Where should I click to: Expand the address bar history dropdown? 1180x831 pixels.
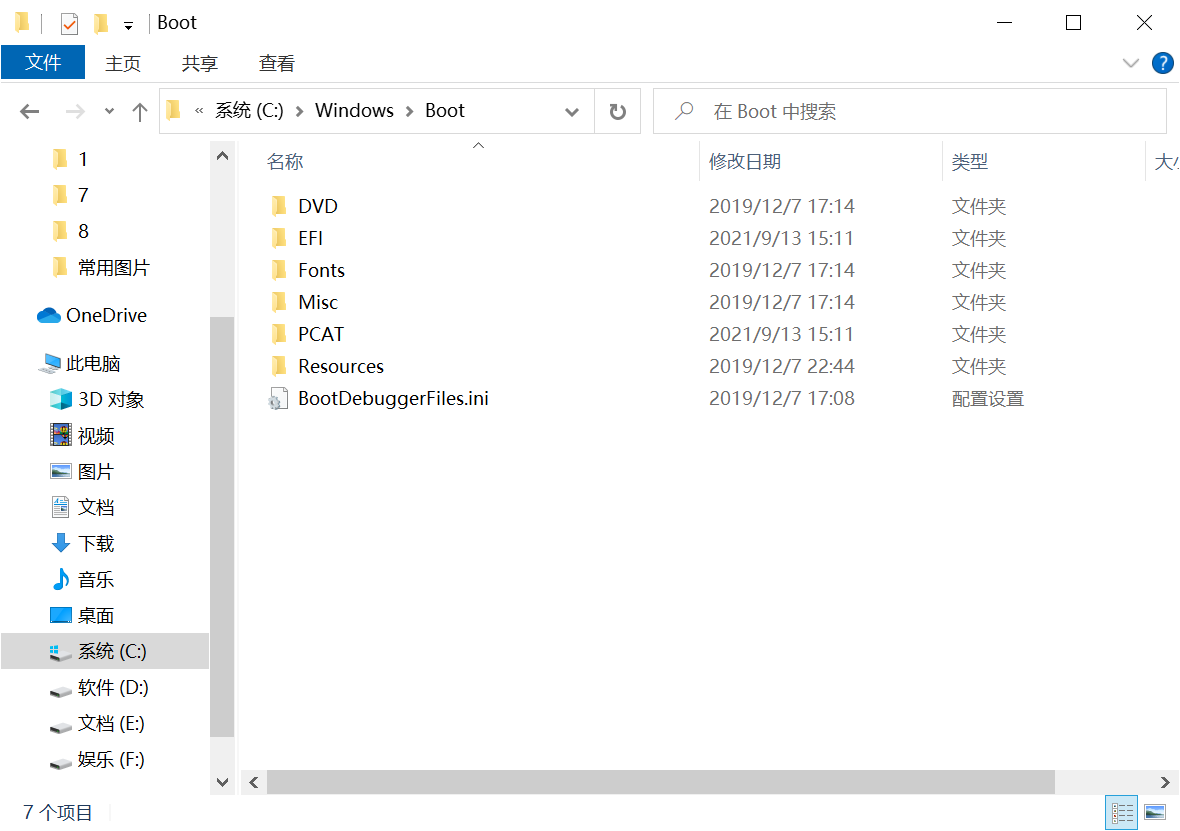[572, 111]
